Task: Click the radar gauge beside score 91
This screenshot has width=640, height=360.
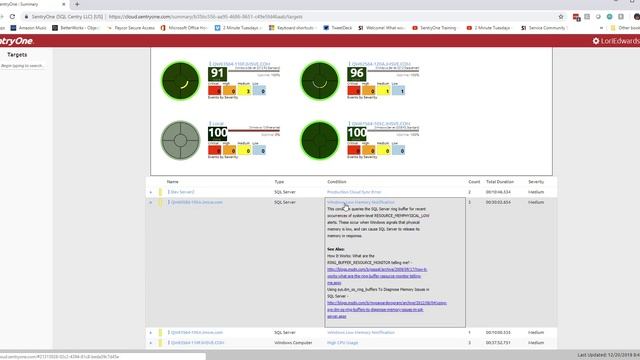Action: [180, 81]
